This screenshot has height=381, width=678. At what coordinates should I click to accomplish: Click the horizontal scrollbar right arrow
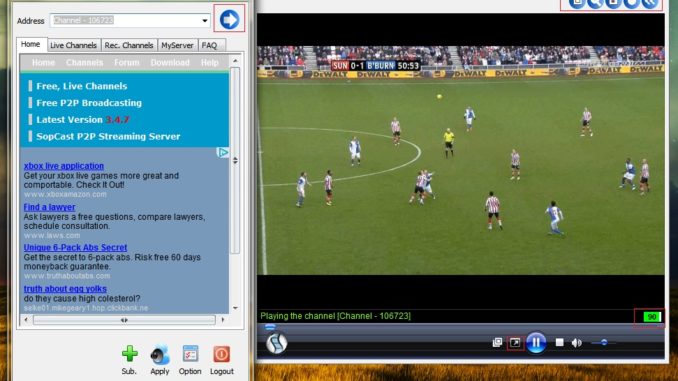pos(223,320)
